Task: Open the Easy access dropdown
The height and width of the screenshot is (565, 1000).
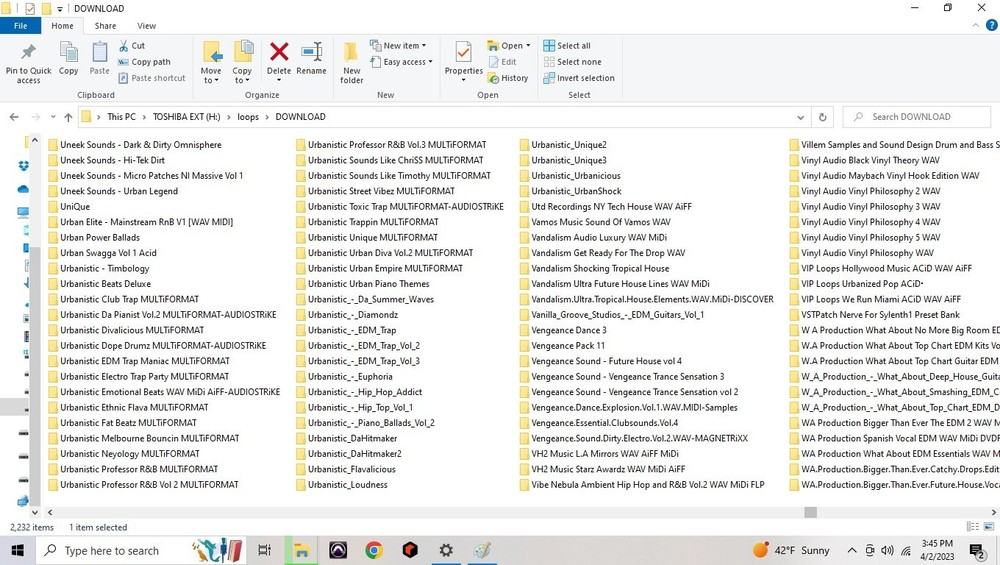Action: coord(402,62)
